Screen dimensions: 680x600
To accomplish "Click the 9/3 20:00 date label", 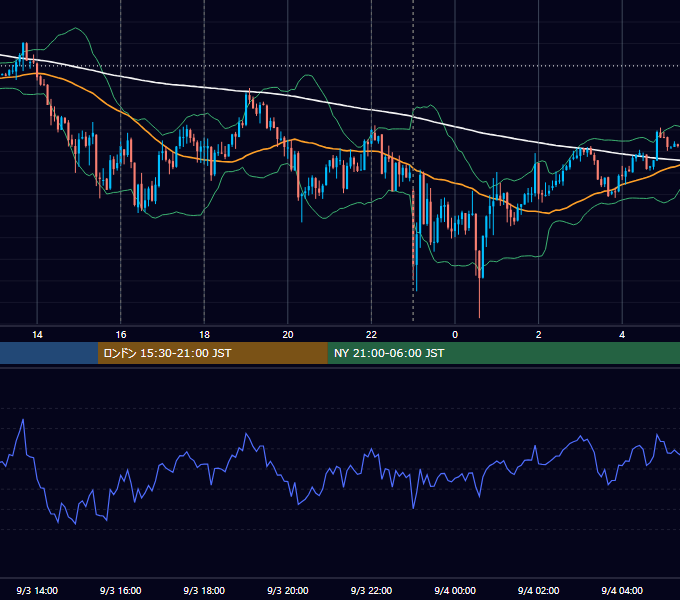I will pos(288,590).
